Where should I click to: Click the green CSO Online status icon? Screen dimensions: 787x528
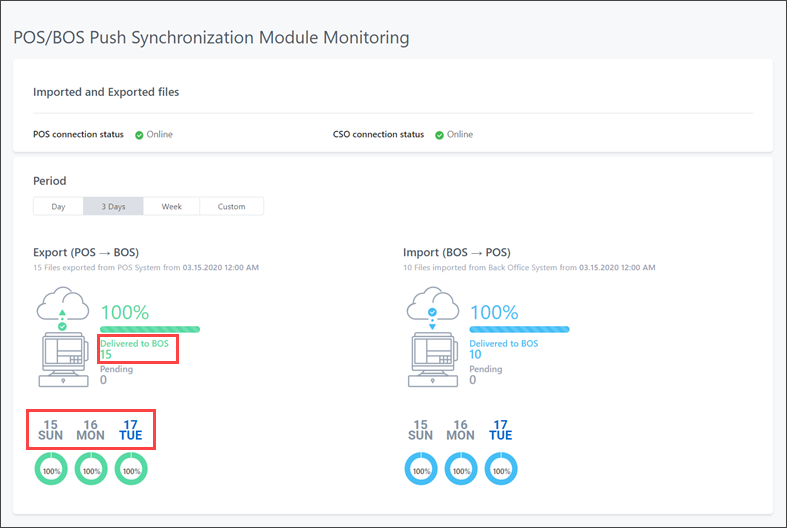(439, 135)
